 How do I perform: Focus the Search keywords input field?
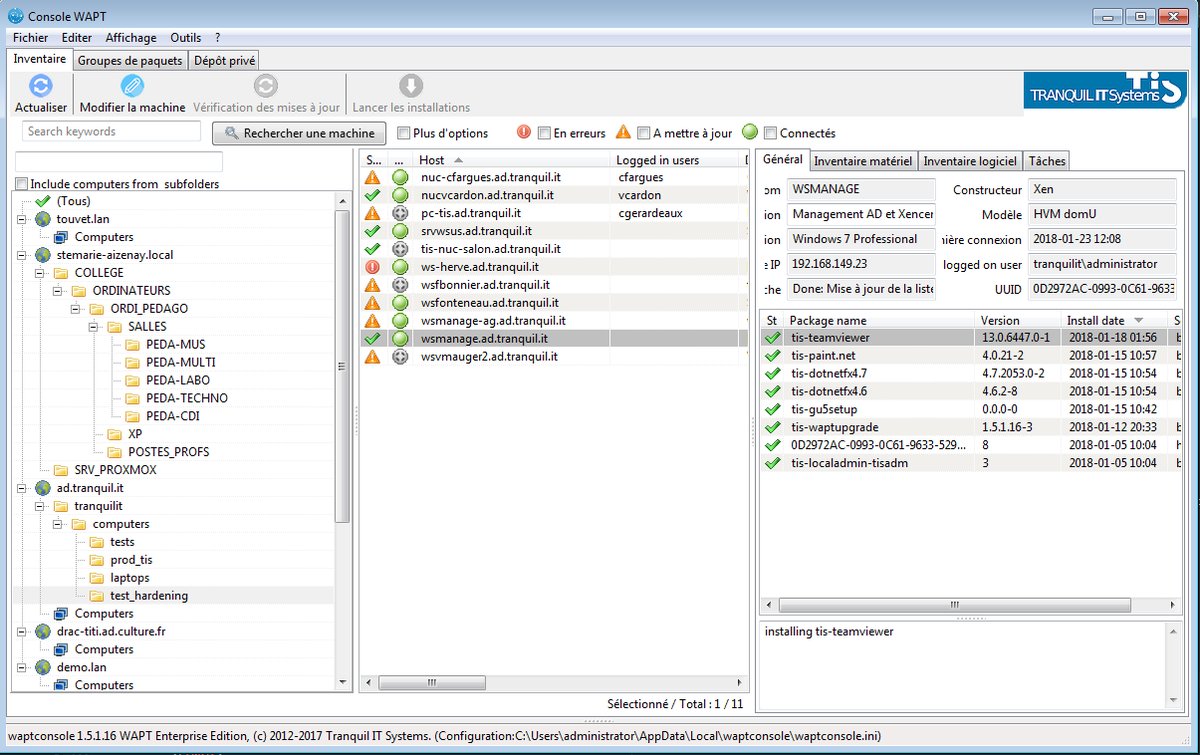point(111,132)
